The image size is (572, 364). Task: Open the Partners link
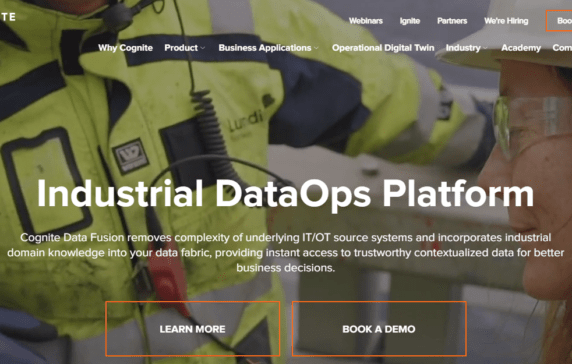click(452, 21)
